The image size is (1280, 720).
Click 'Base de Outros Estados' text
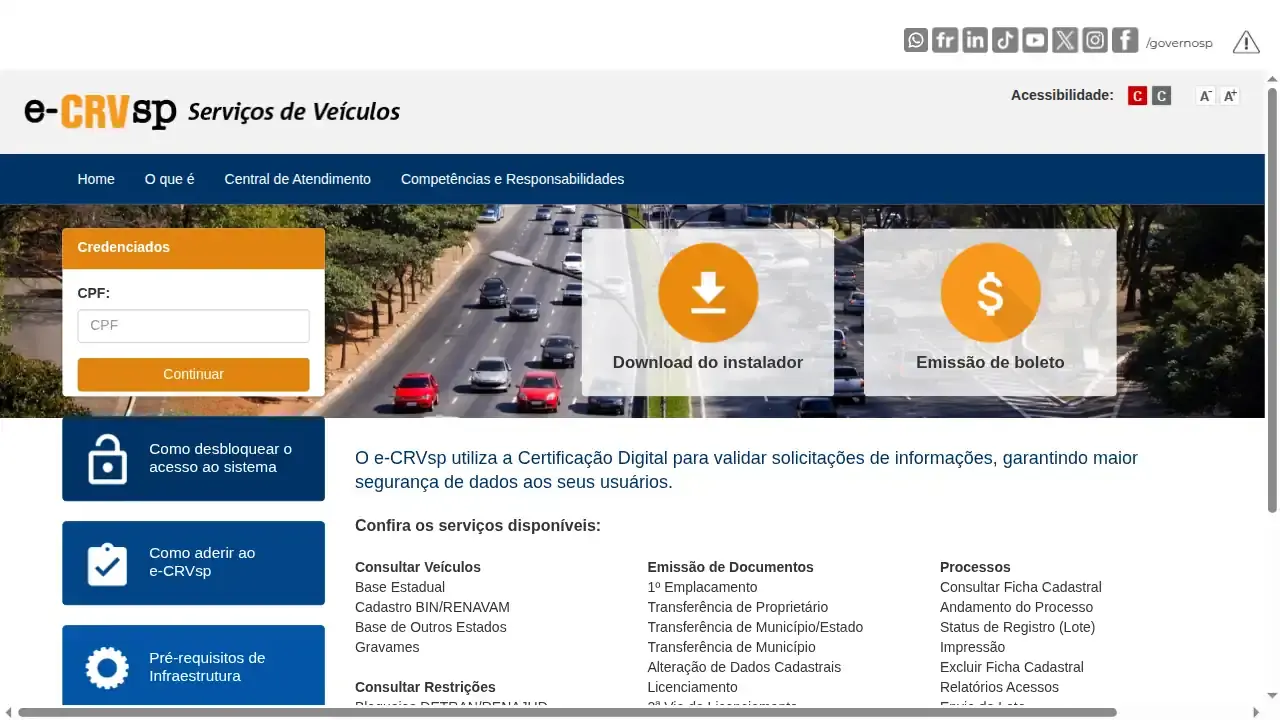[431, 627]
